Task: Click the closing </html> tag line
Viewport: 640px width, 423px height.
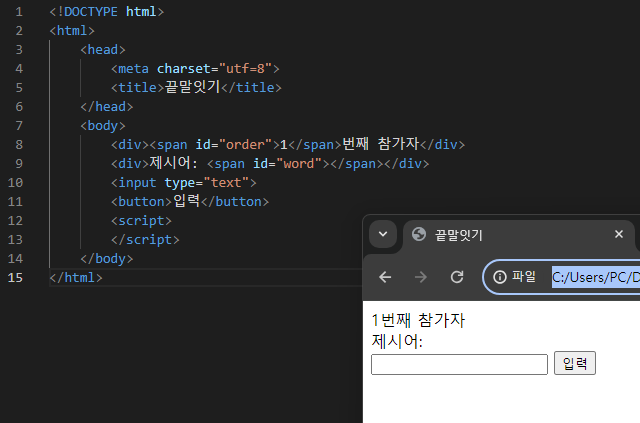Action: coord(76,278)
